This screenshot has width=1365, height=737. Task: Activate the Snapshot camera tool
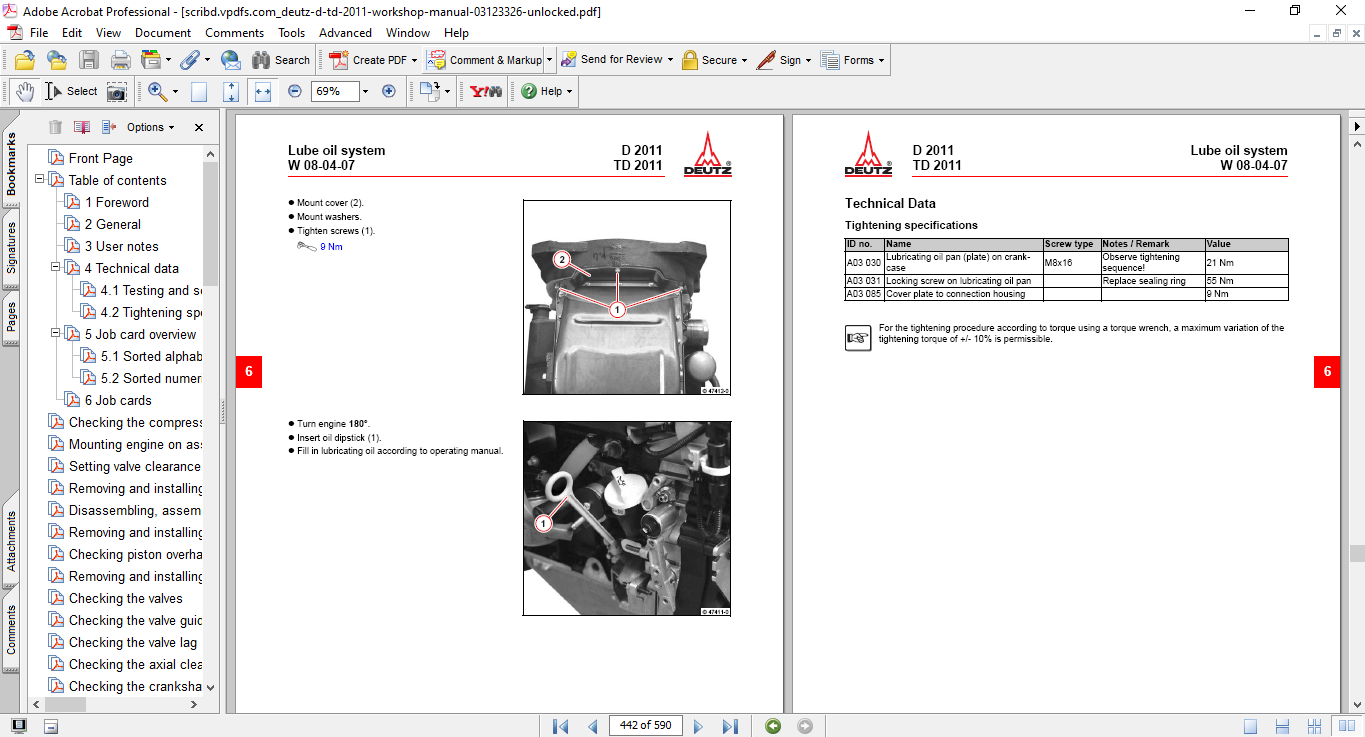[x=117, y=91]
